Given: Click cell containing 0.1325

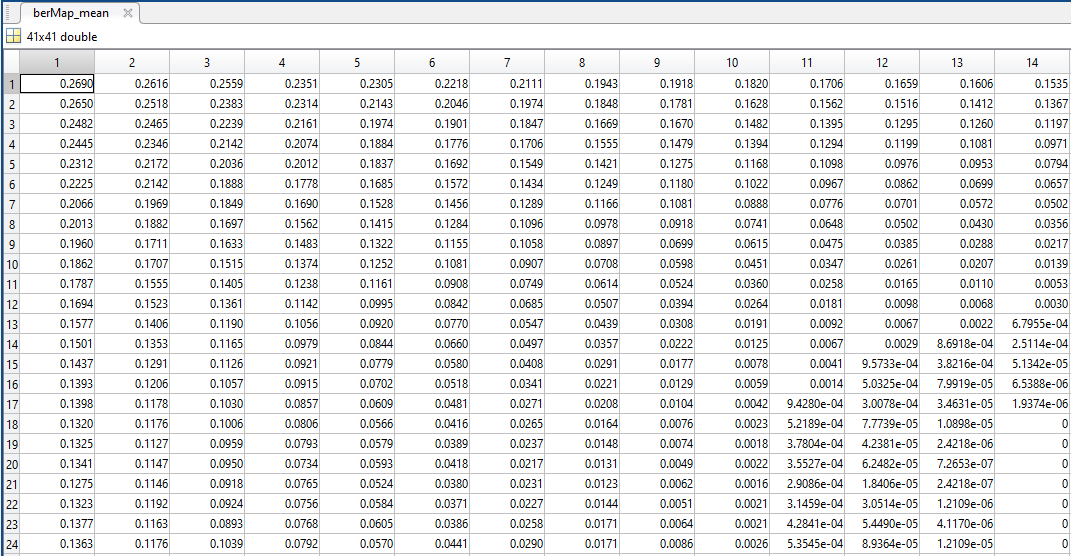Looking at the screenshot, I should point(57,443).
